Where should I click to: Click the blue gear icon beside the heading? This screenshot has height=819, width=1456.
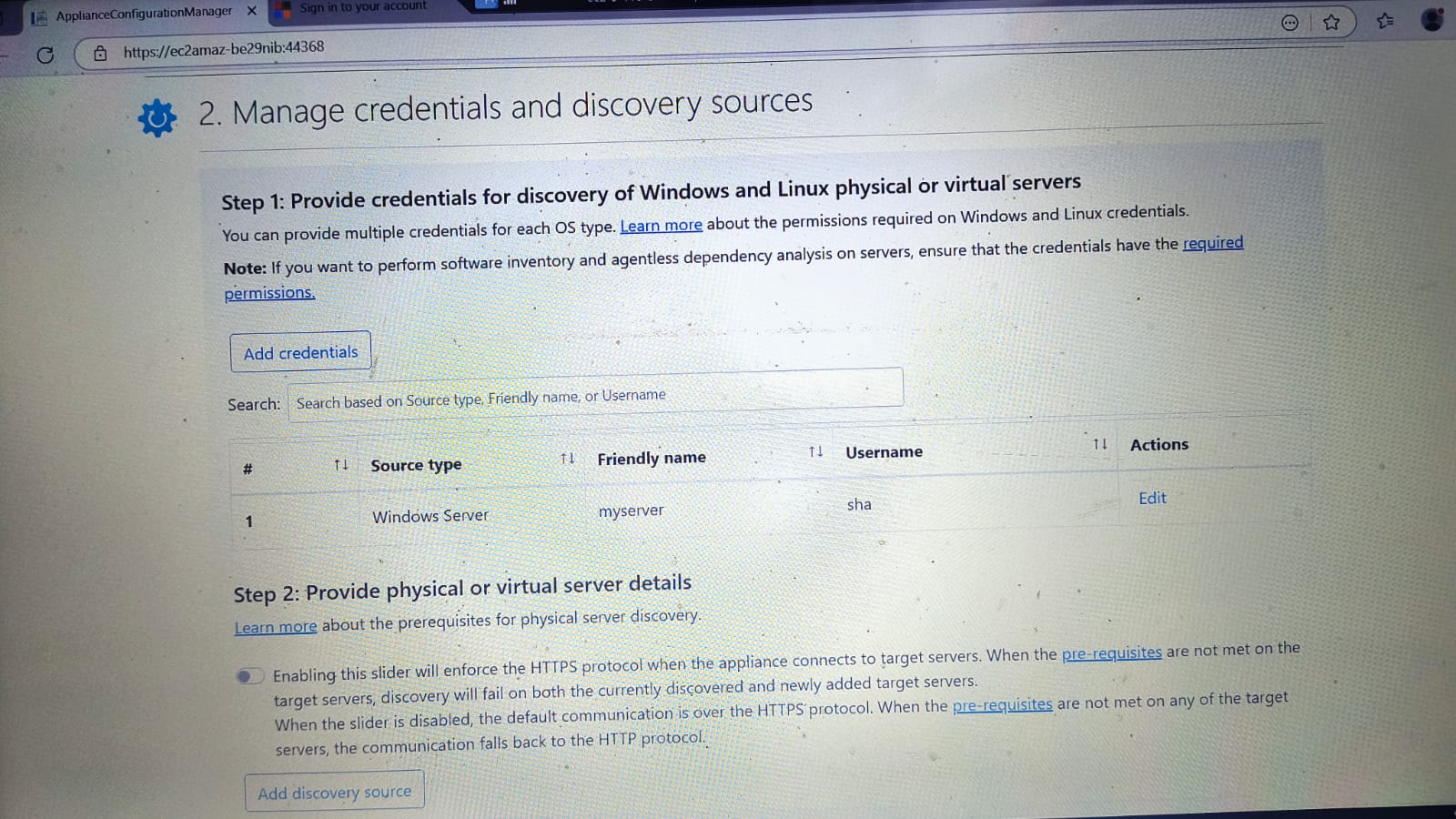(x=157, y=117)
